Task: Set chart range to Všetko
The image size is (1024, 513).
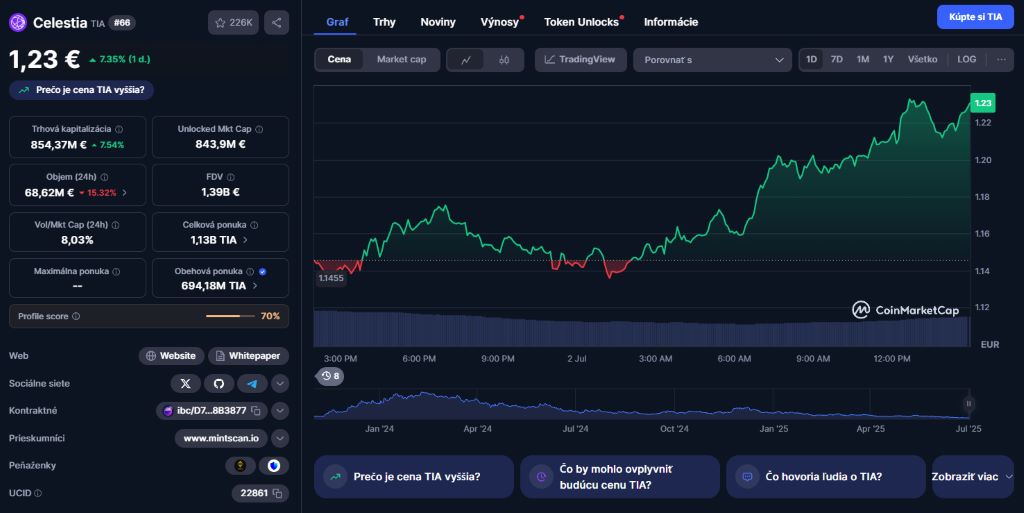Action: 922,59
